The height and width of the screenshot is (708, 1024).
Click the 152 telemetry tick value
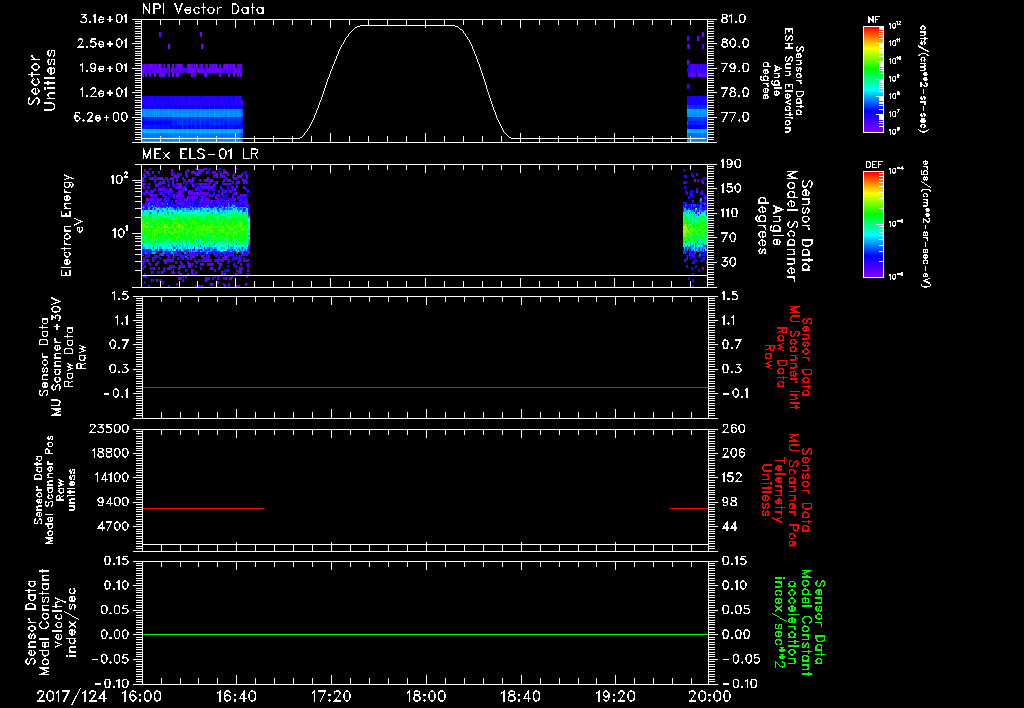(x=731, y=477)
